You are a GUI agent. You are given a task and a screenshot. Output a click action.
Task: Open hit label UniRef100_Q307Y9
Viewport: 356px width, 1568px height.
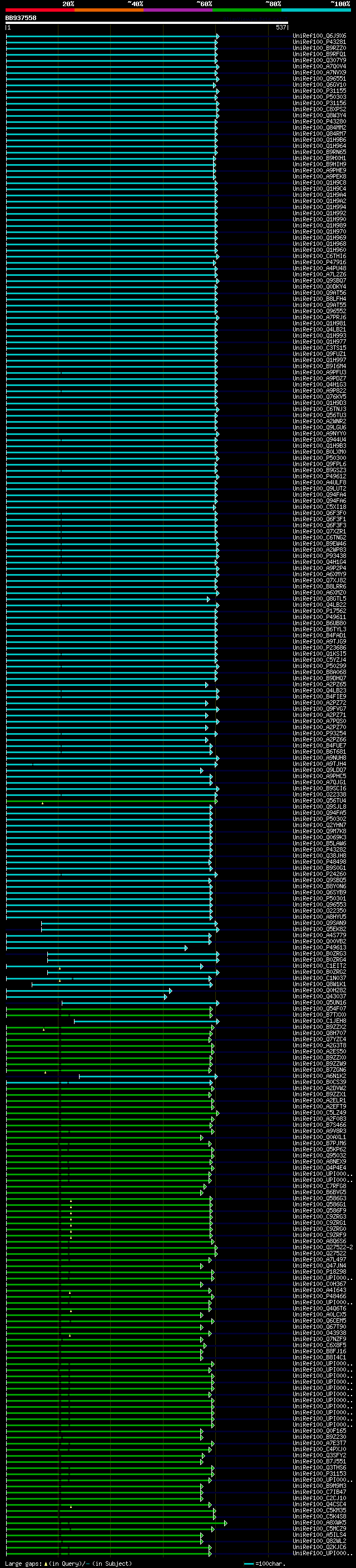point(319,60)
